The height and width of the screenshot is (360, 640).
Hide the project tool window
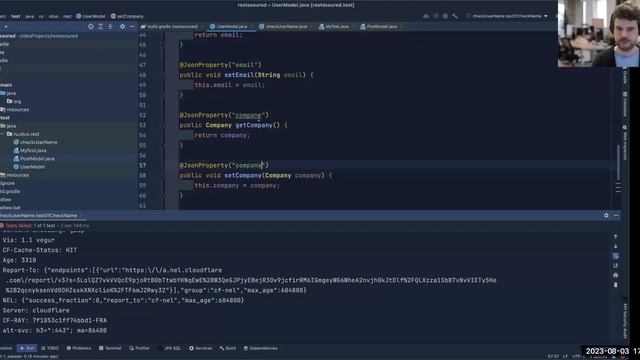tap(132, 27)
